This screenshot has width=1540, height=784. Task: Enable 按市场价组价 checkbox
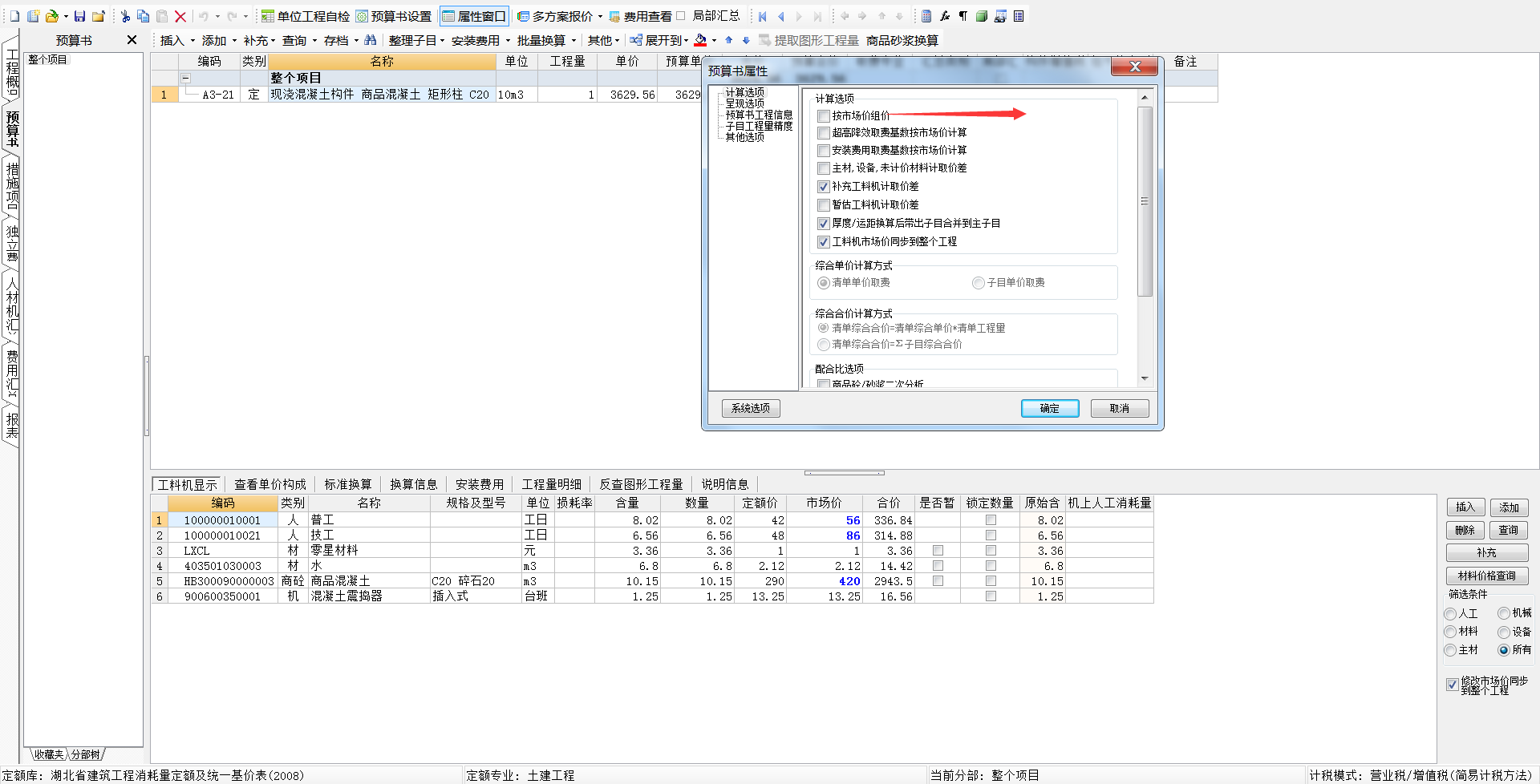(x=824, y=116)
